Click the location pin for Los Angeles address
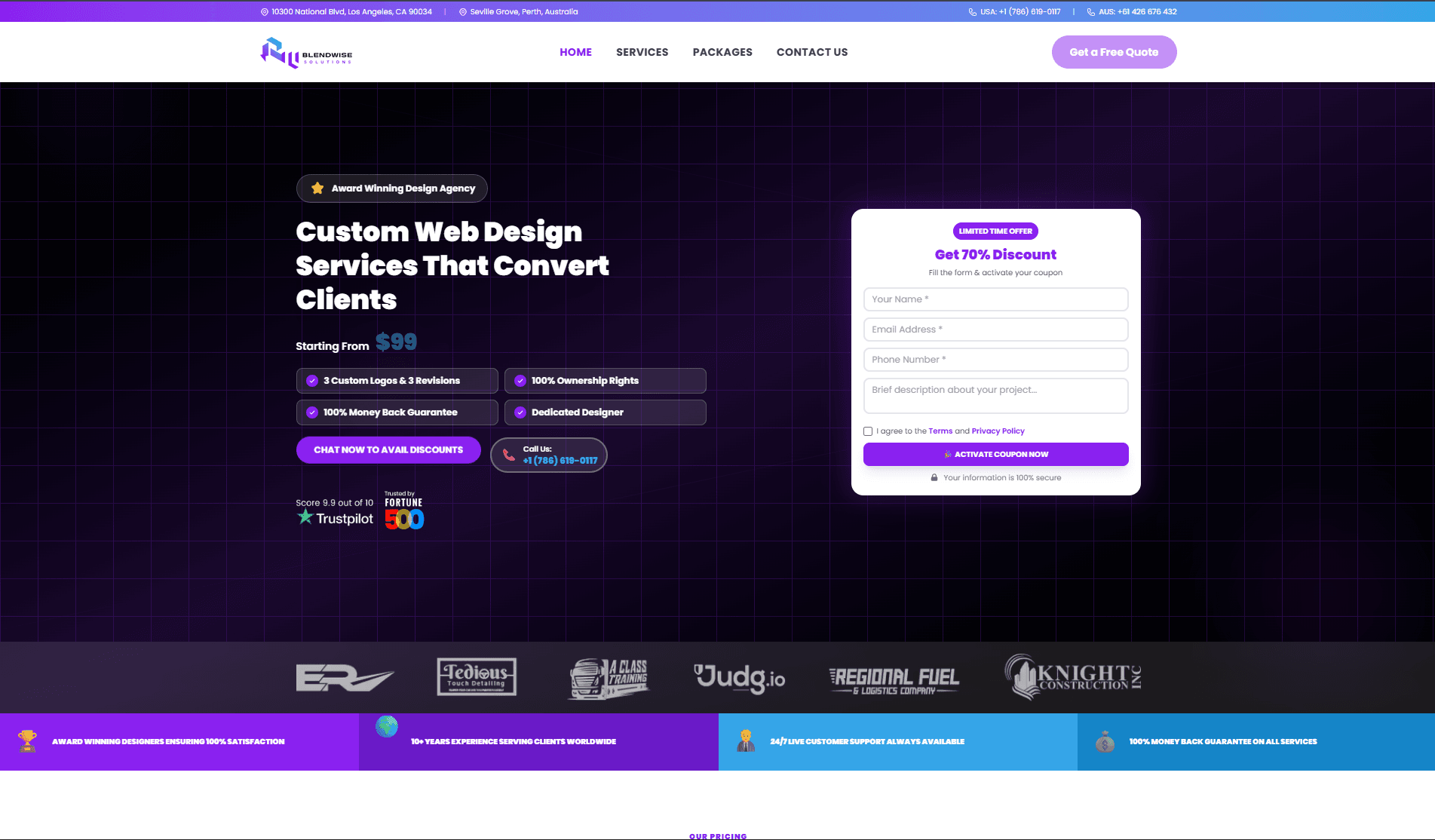Image resolution: width=1435 pixels, height=840 pixels. click(x=264, y=11)
